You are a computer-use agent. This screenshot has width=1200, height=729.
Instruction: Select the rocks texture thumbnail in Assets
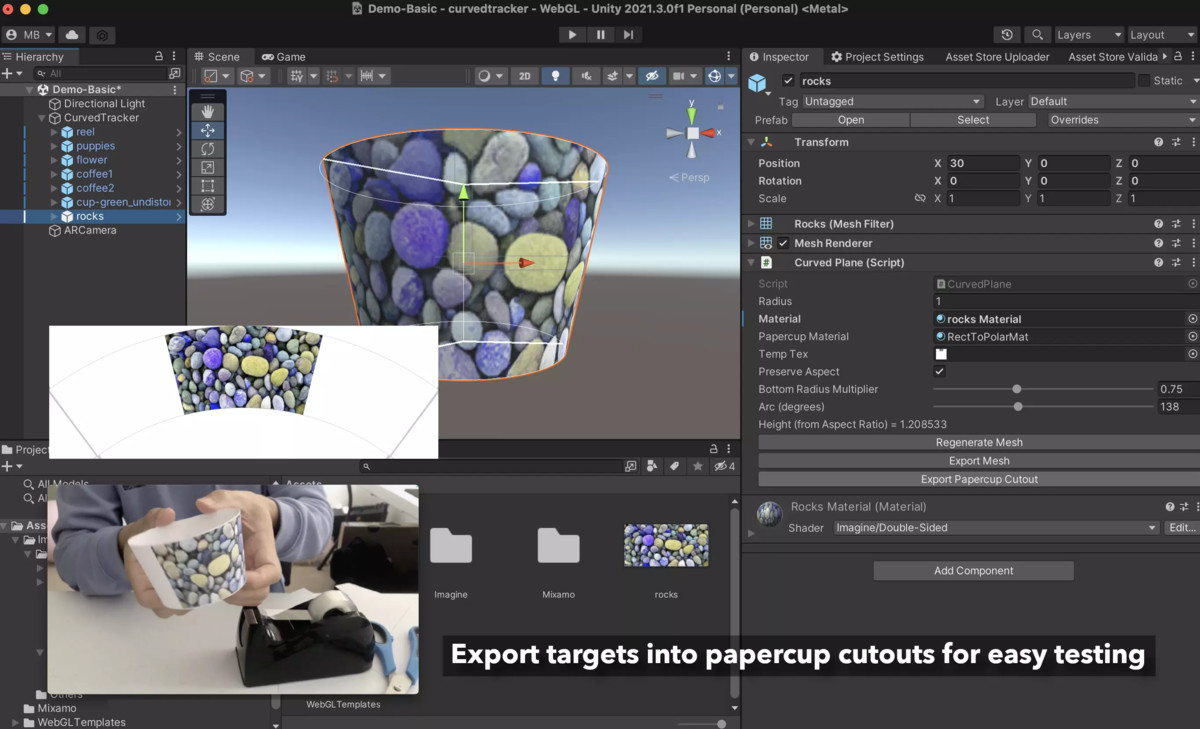click(x=665, y=545)
